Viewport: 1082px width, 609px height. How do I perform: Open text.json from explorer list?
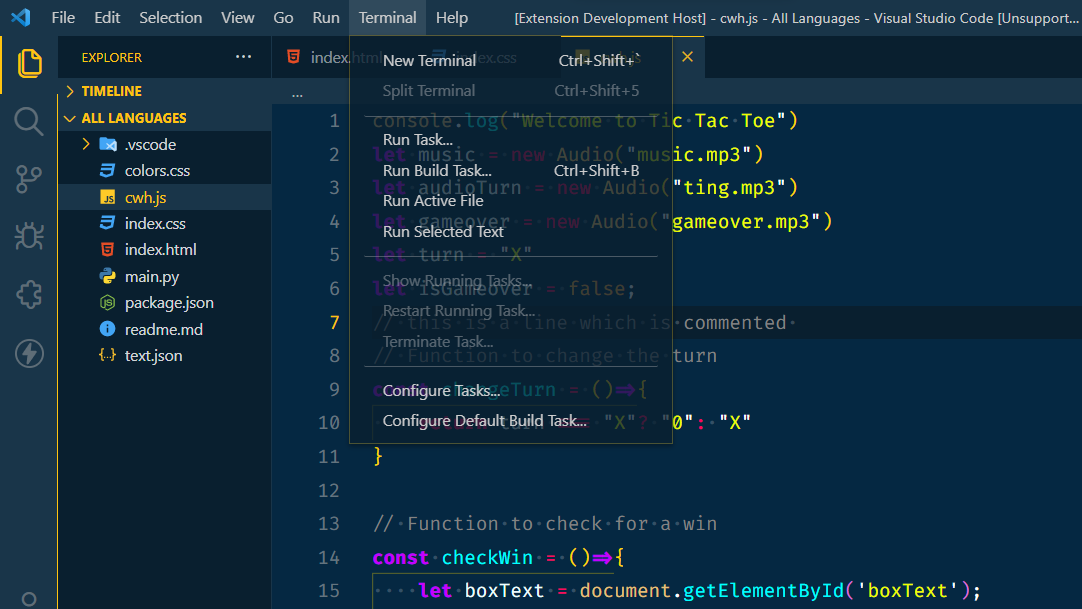coord(153,356)
